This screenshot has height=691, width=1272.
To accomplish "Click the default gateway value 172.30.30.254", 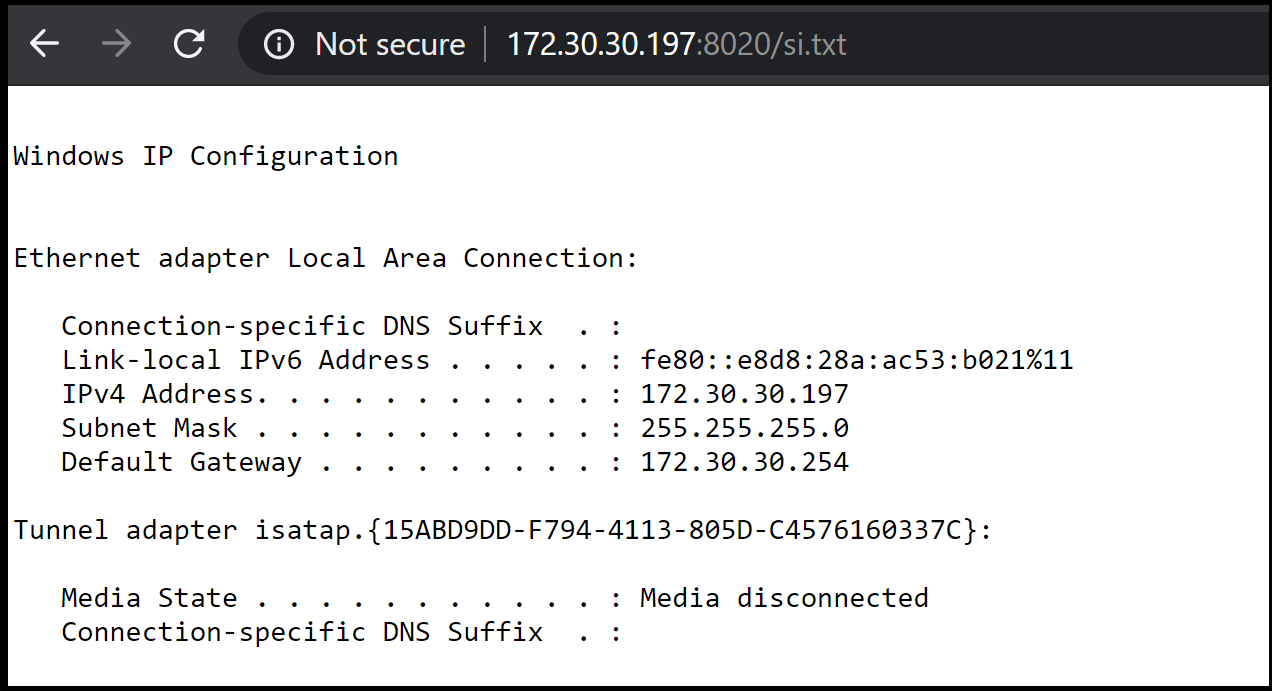I will [x=744, y=462].
